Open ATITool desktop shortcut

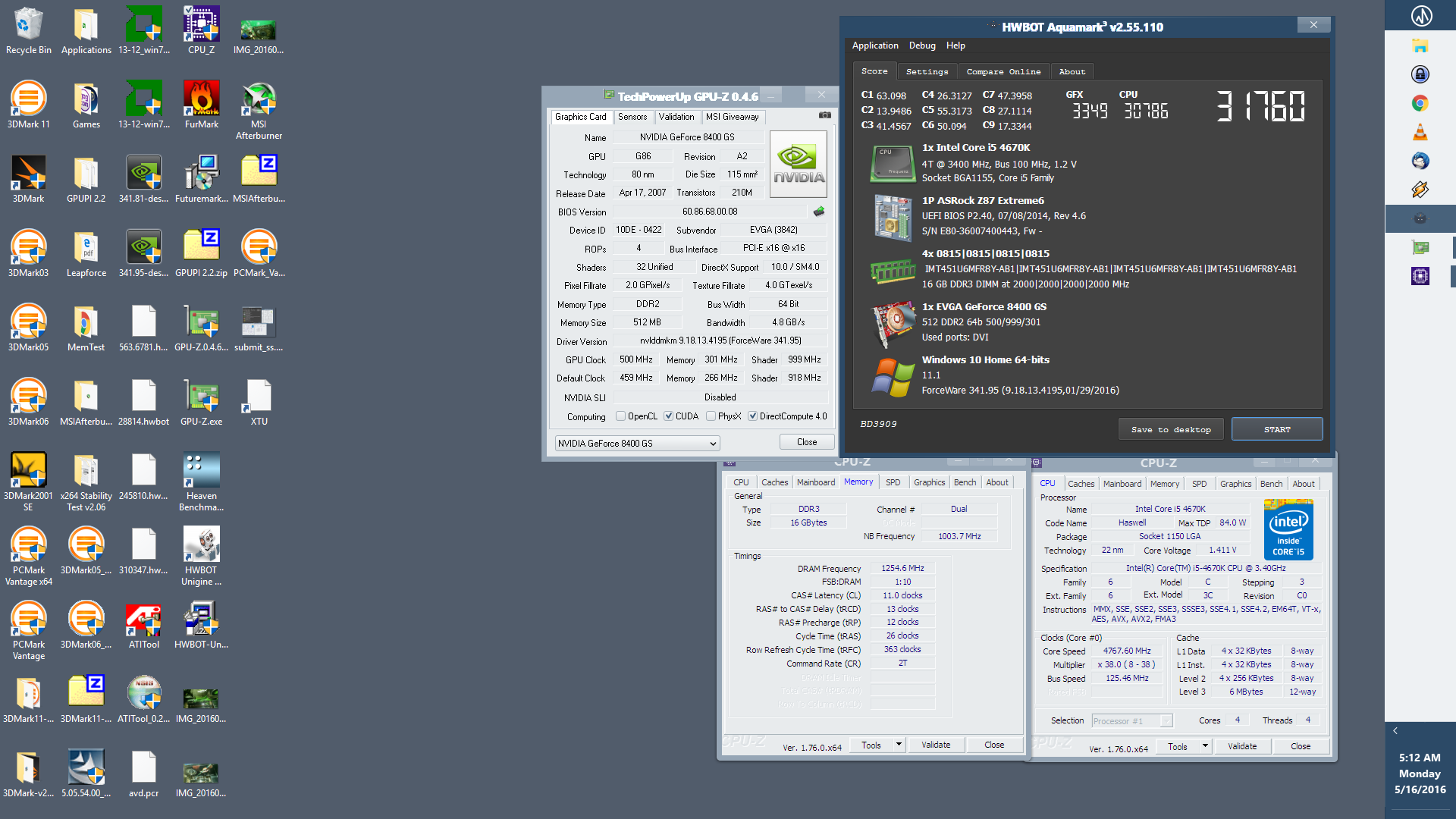click(x=144, y=626)
